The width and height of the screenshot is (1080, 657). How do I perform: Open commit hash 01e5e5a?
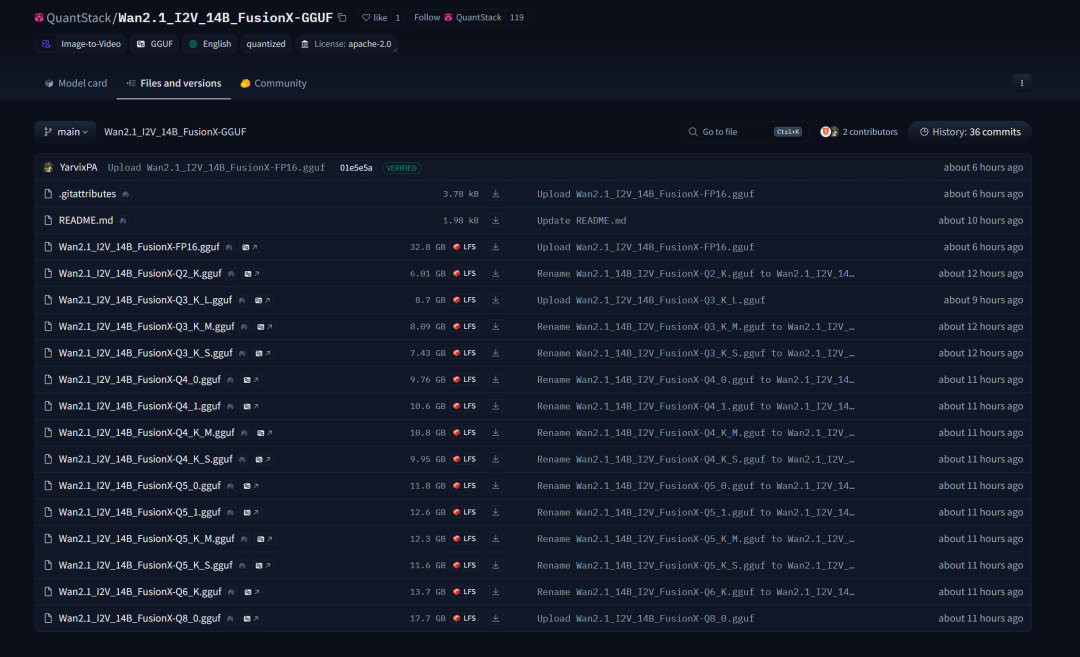coord(356,167)
